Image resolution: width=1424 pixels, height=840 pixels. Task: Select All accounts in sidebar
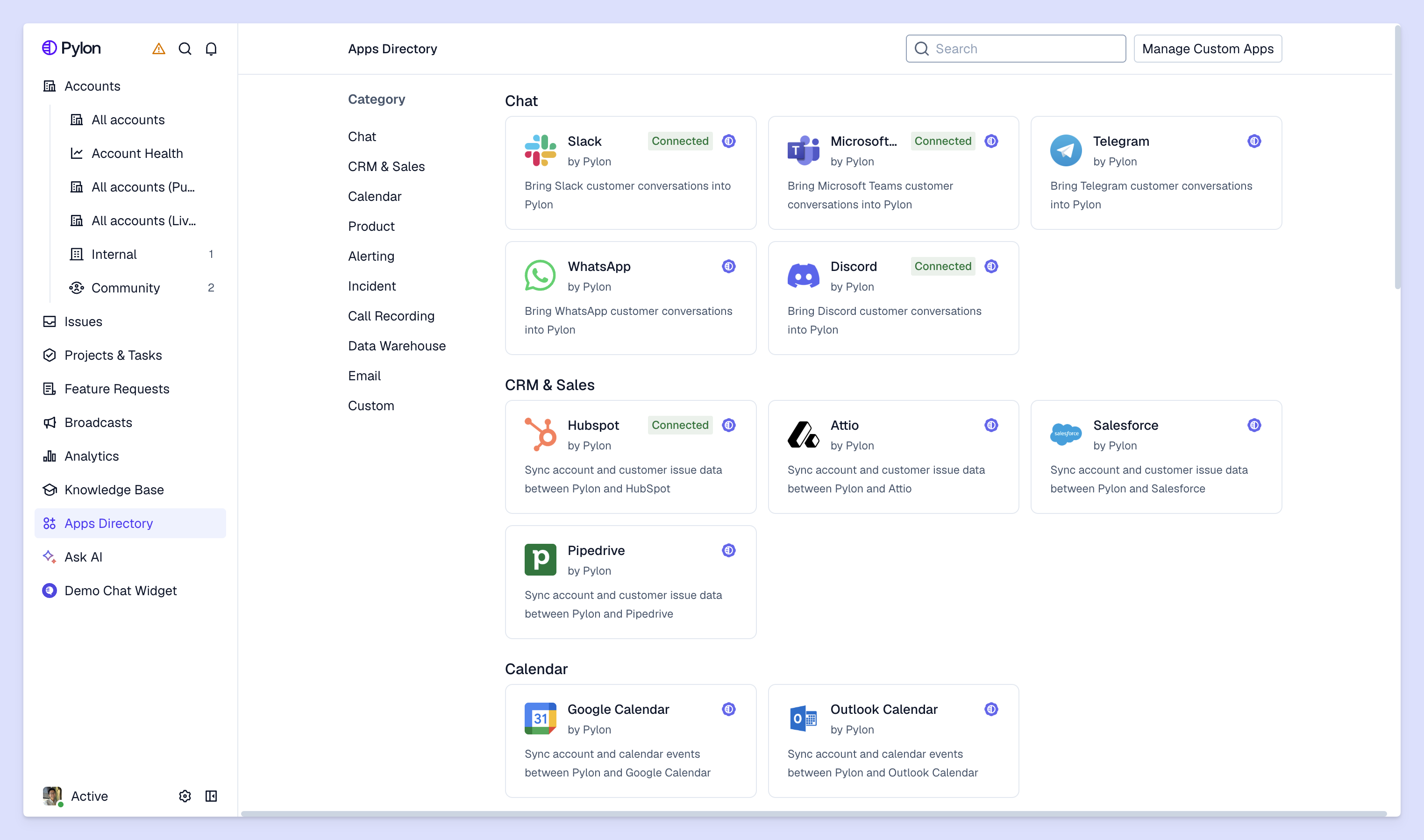[x=144, y=120]
